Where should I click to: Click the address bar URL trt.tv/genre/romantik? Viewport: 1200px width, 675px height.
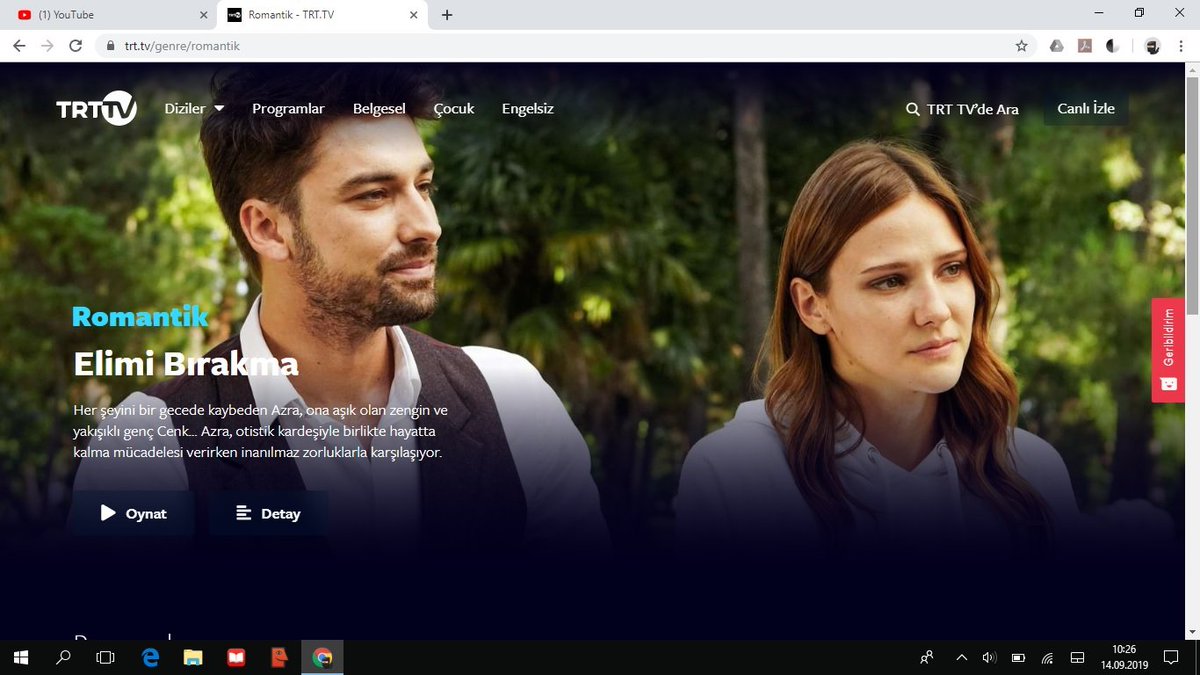pos(182,46)
